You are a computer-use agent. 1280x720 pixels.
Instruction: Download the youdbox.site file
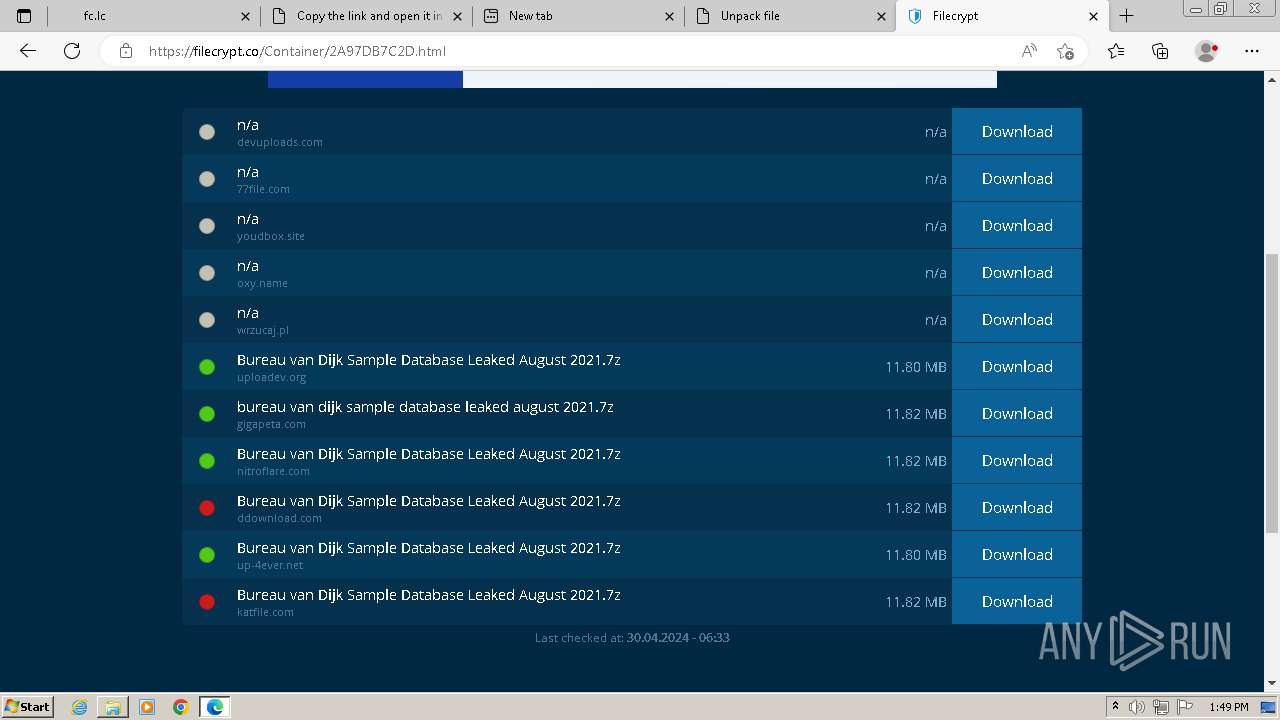point(1017,225)
